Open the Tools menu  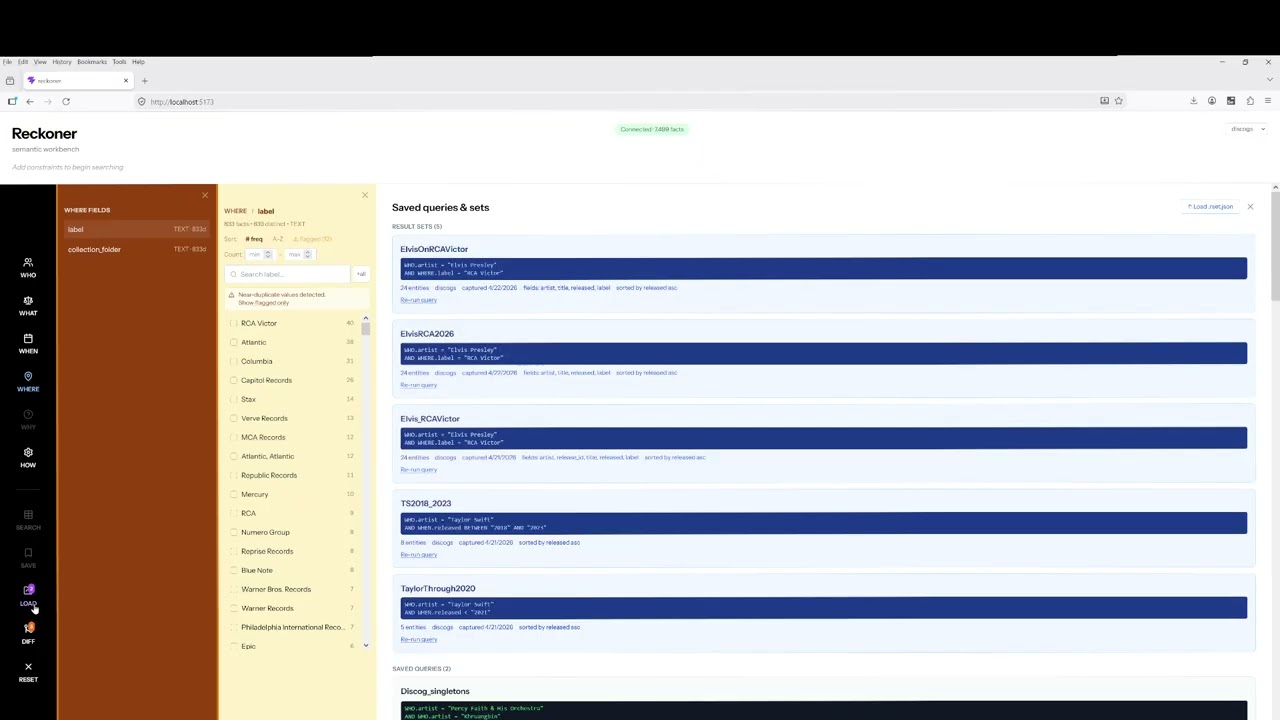[x=119, y=62]
